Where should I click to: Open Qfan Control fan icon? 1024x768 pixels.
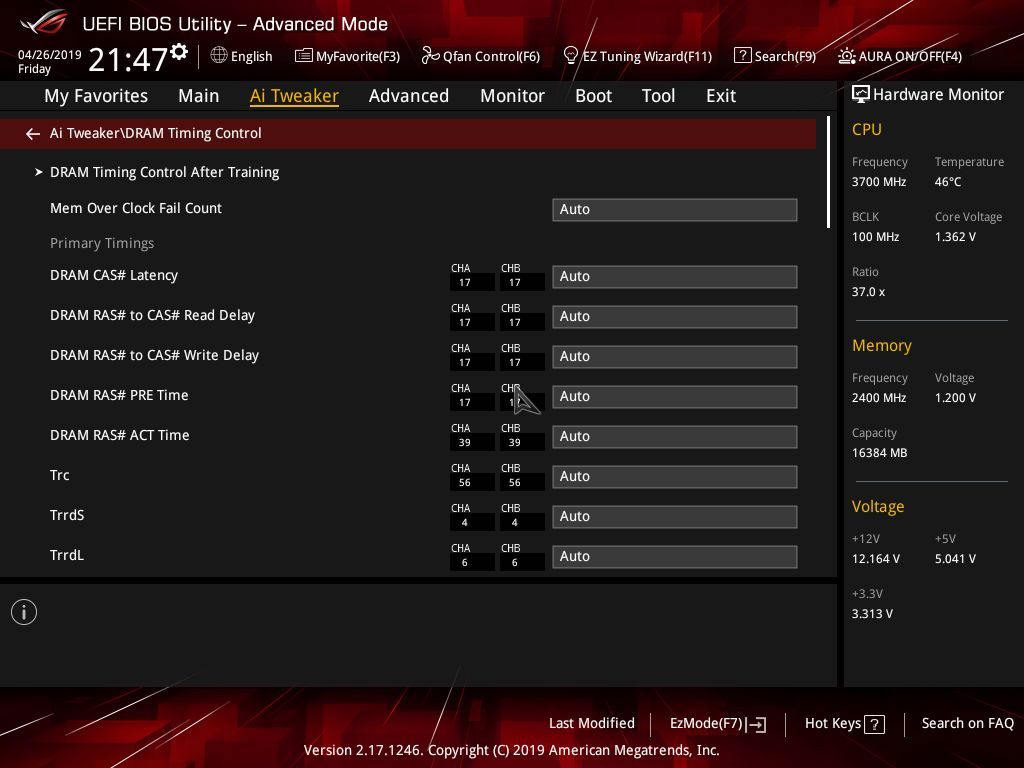(x=430, y=56)
